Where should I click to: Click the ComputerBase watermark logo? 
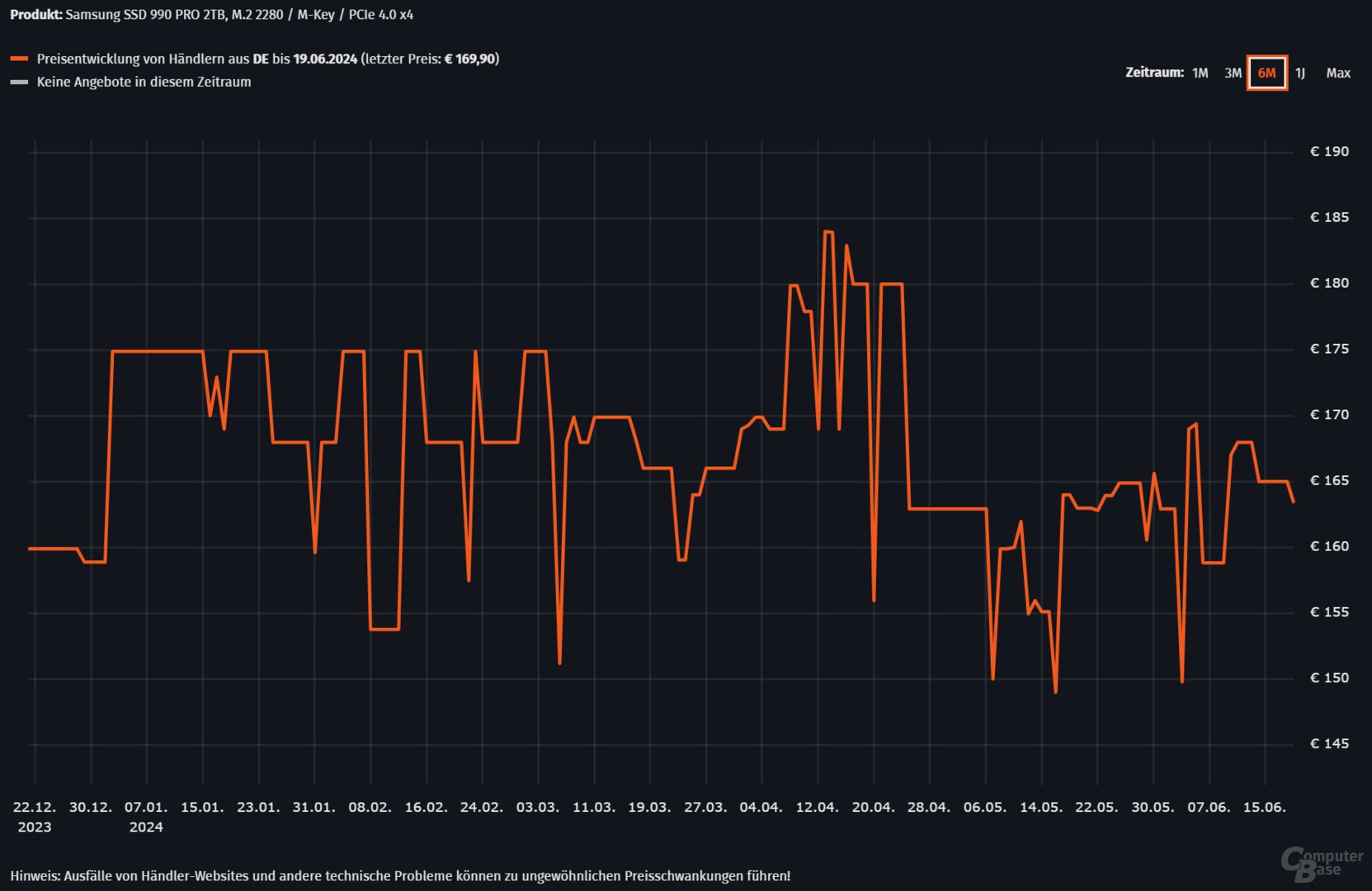click(1322, 863)
